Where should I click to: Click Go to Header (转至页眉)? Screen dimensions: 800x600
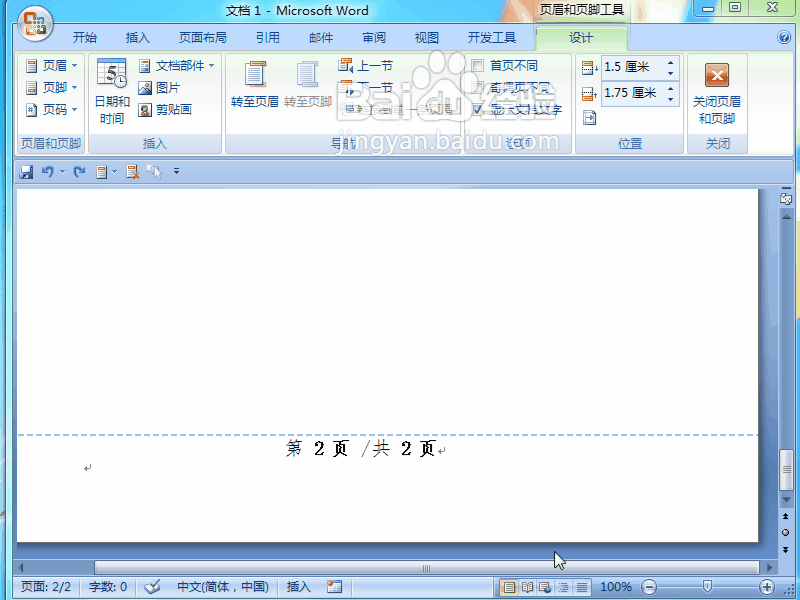click(x=254, y=88)
